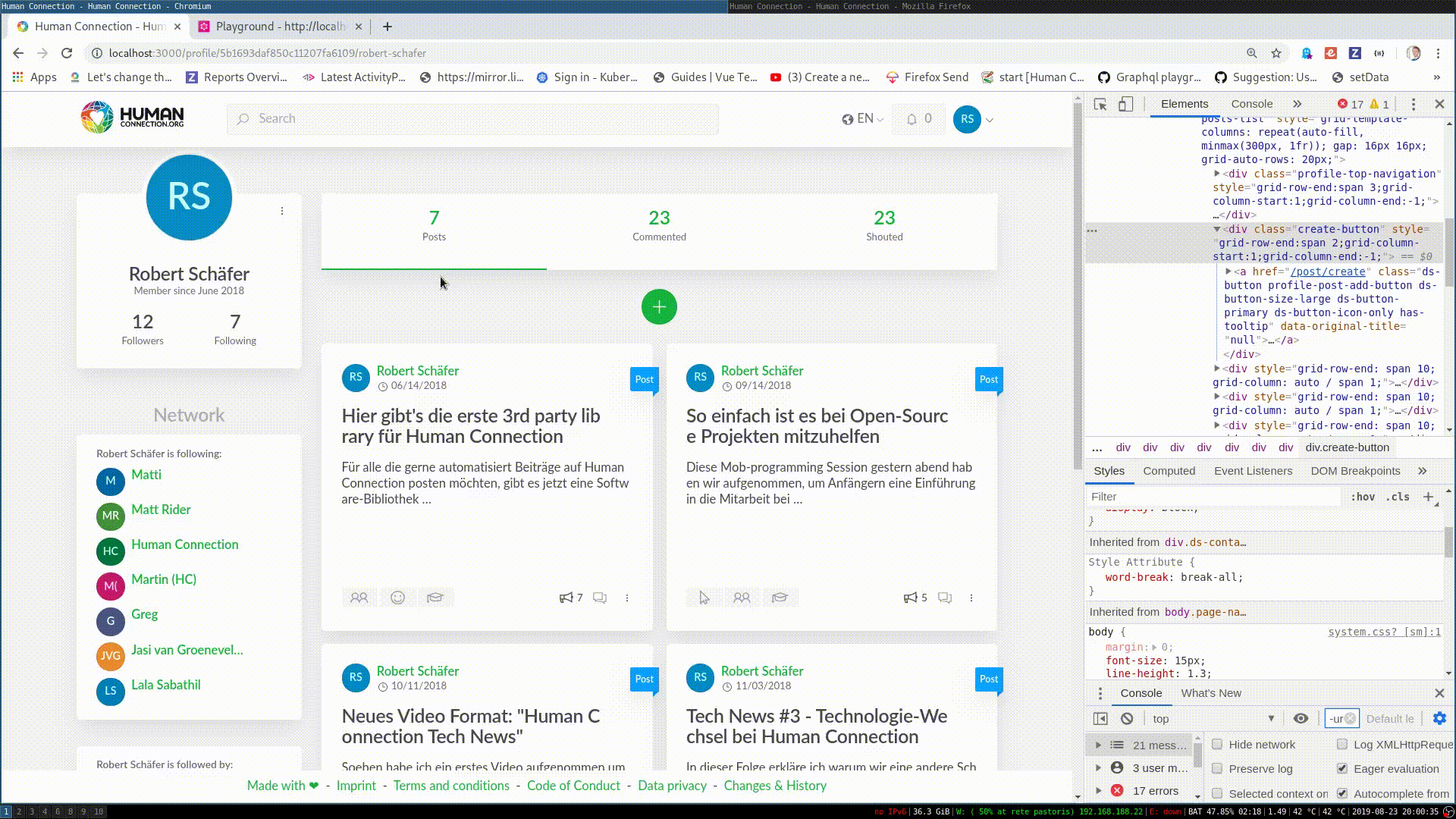Open the RS user avatar dropdown
The image size is (1456, 819).
[x=973, y=119]
